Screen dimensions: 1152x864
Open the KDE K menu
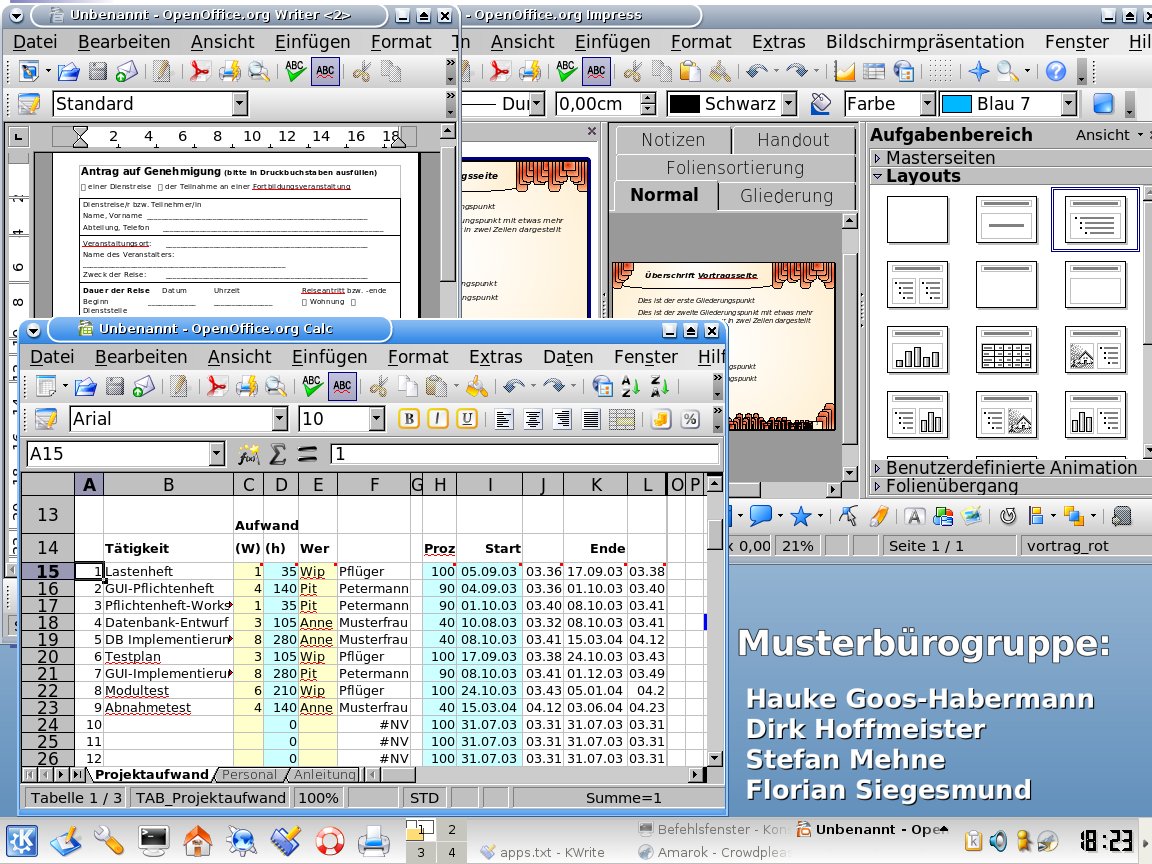coord(21,840)
